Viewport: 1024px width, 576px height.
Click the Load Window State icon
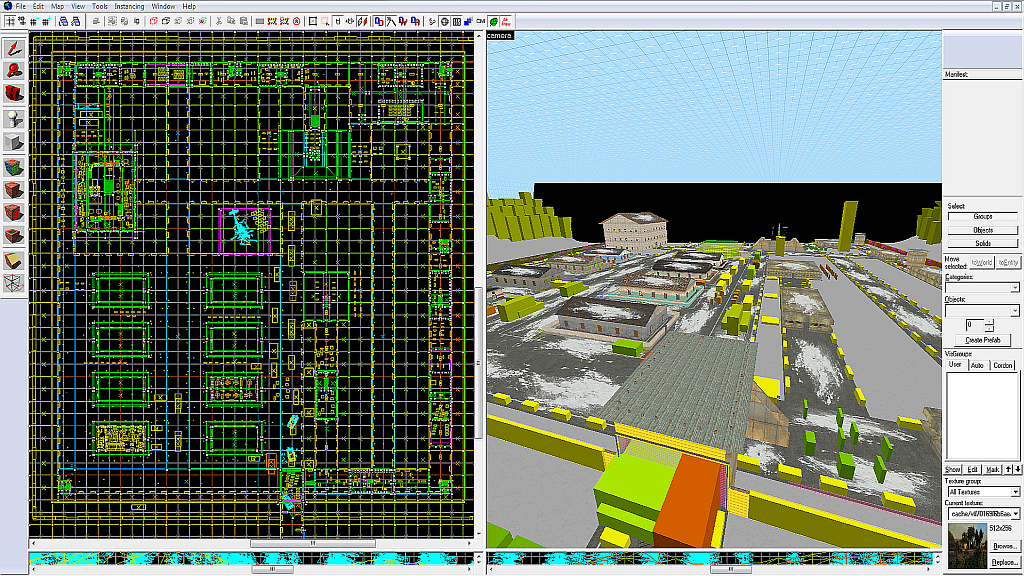tap(63, 22)
